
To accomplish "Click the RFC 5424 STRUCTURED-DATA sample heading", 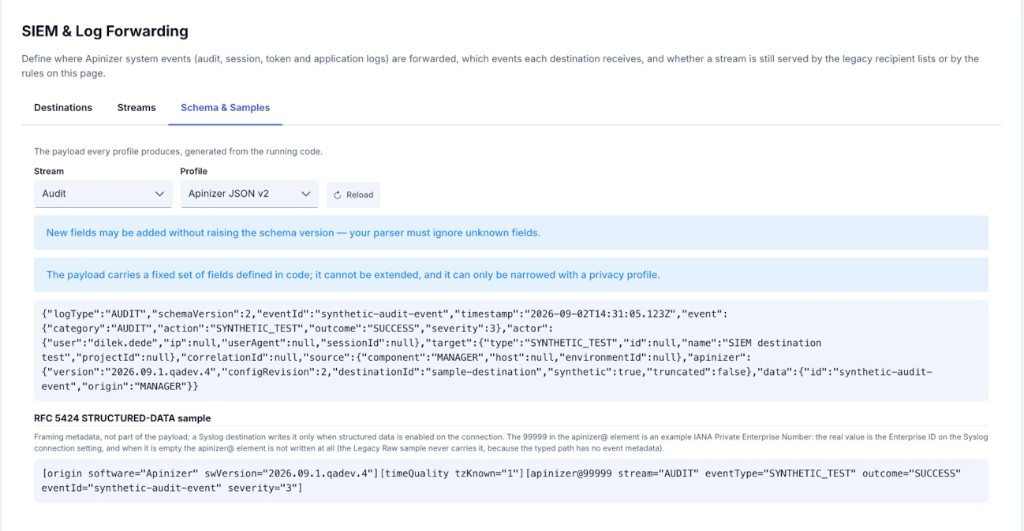I will click(122, 418).
